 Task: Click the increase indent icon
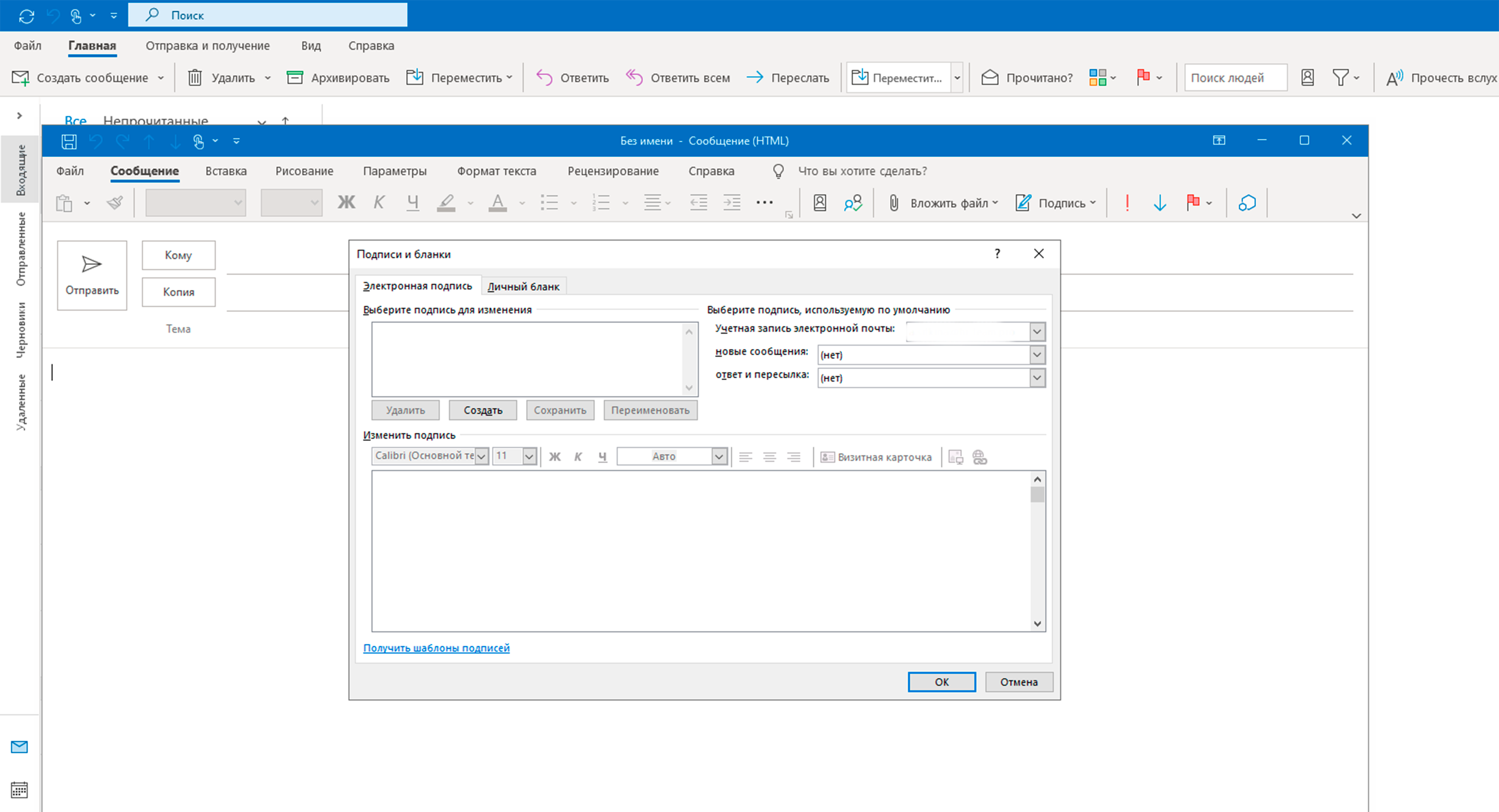click(732, 202)
